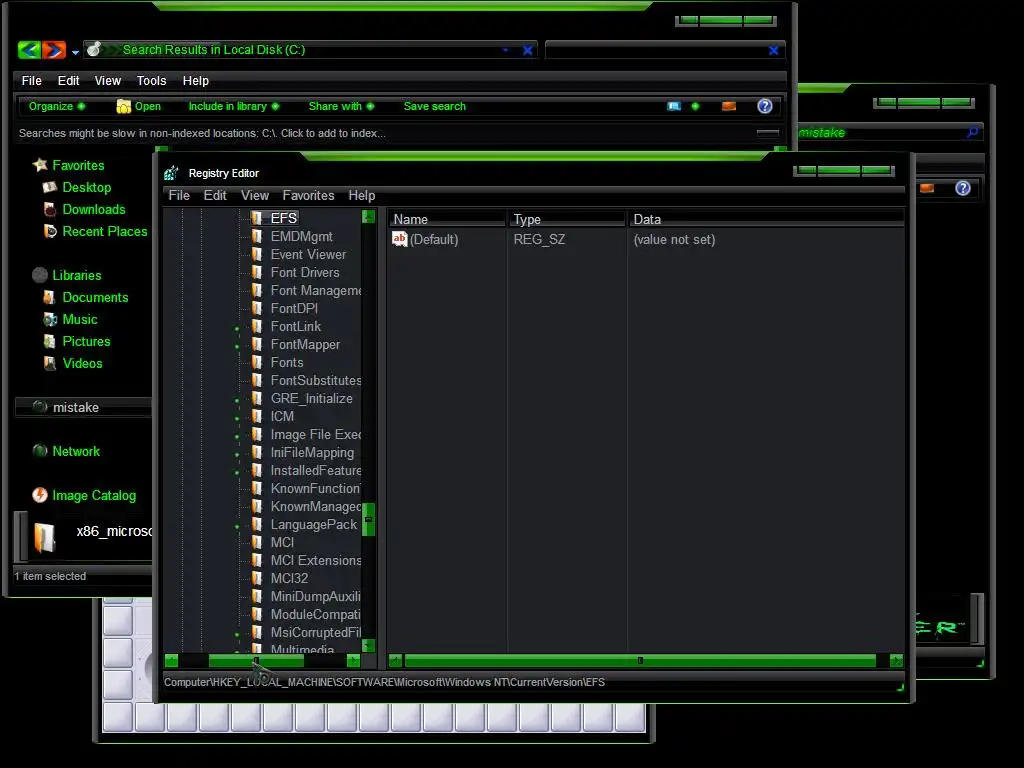This screenshot has width=1024, height=768.
Task: Open address bar history dropdown arrow
Action: [x=505, y=50]
